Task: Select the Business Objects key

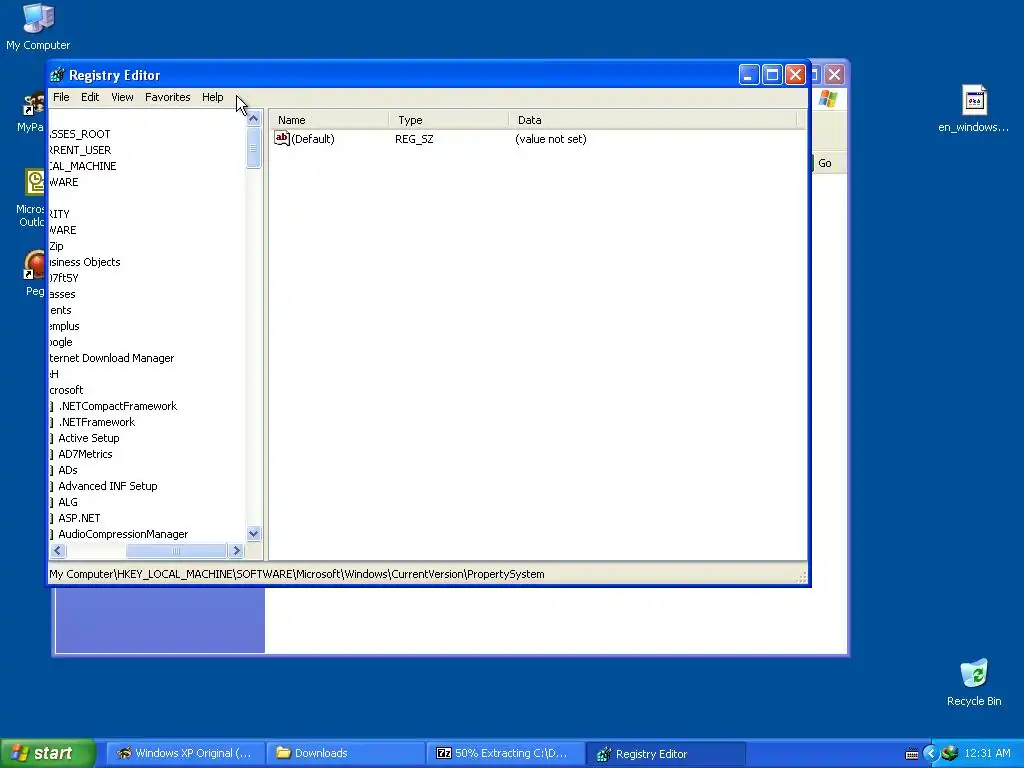Action: click(x=85, y=262)
